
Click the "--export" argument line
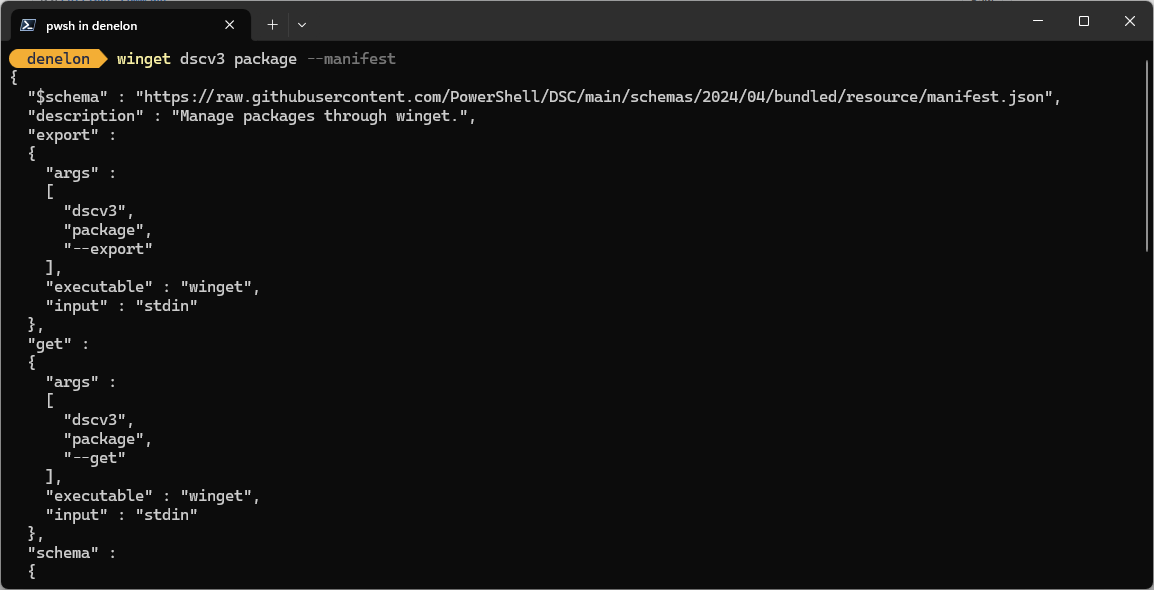click(107, 249)
